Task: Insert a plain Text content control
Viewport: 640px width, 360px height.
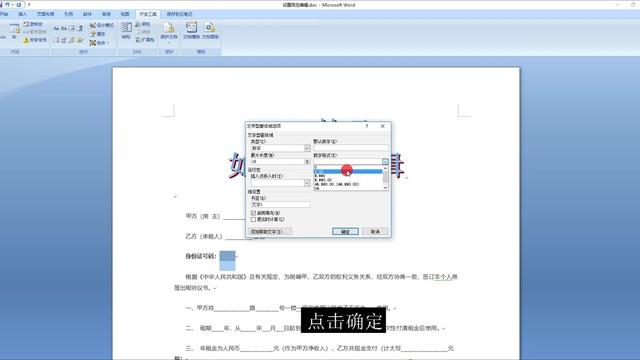Action: tap(64, 29)
